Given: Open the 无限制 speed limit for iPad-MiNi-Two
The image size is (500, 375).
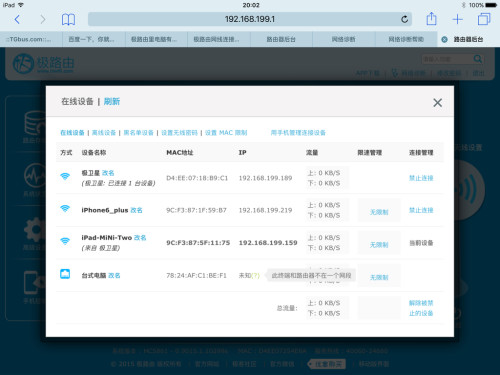Looking at the screenshot, I should click(379, 245).
